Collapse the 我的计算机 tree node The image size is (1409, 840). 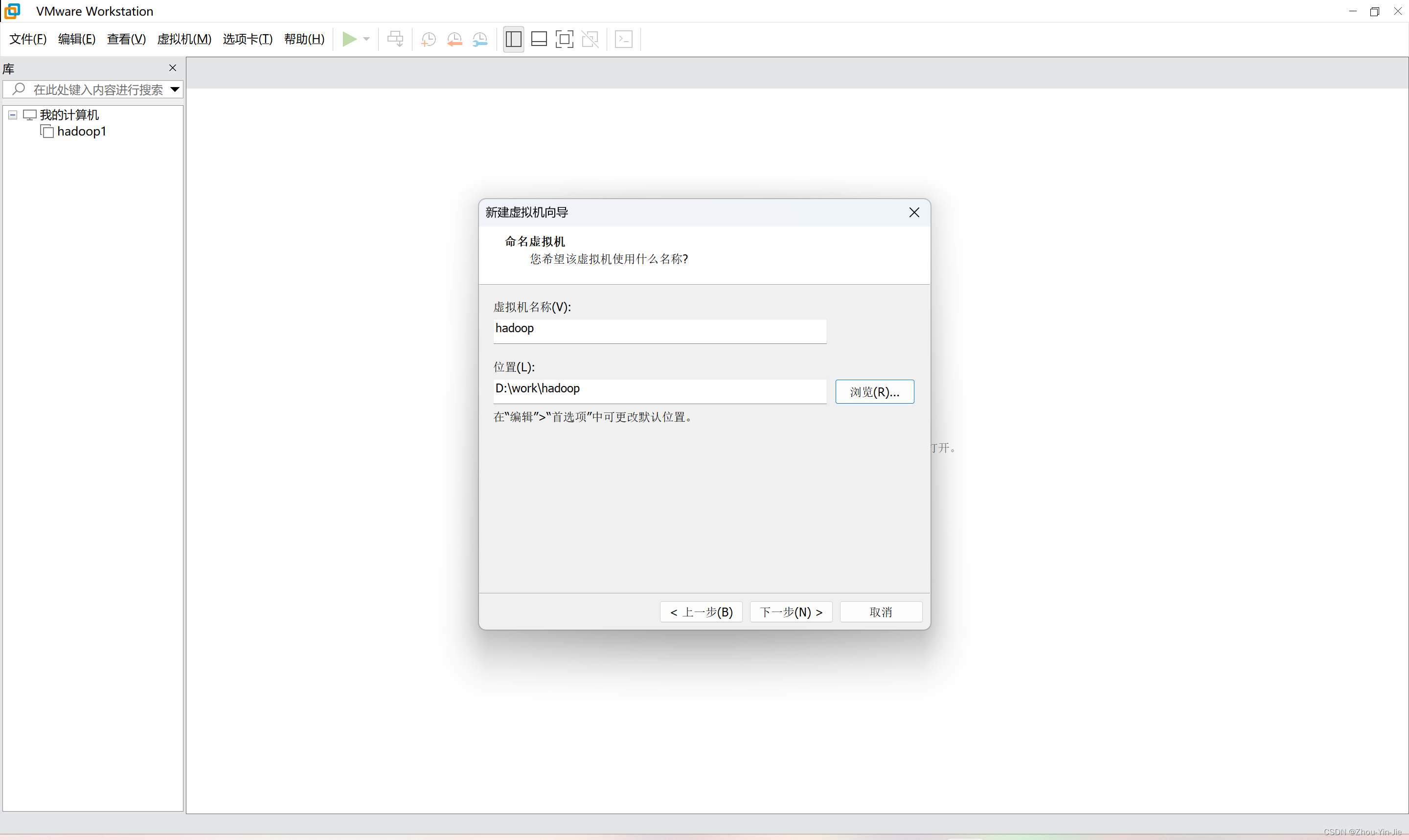point(12,115)
